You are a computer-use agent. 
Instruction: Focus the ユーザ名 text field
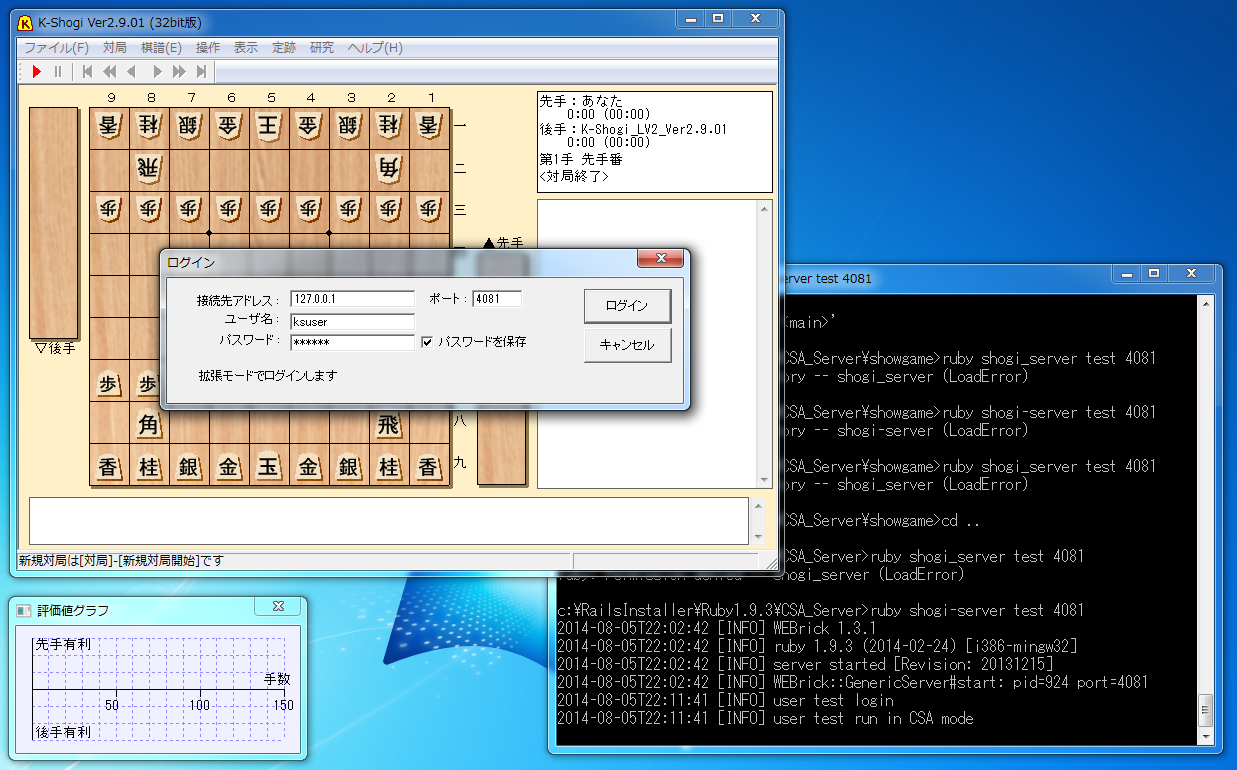(352, 322)
